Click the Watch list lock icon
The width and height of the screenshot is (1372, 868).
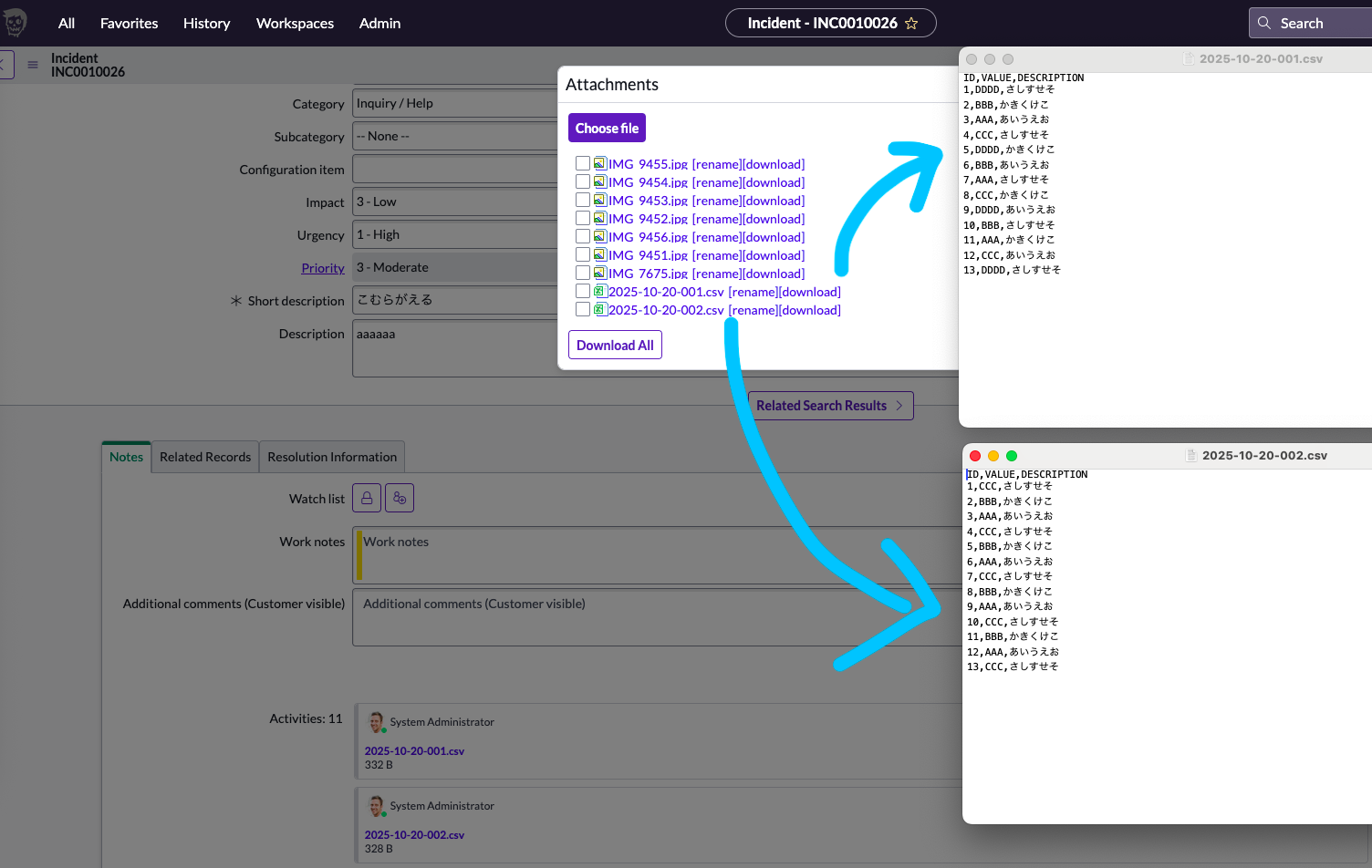(367, 498)
